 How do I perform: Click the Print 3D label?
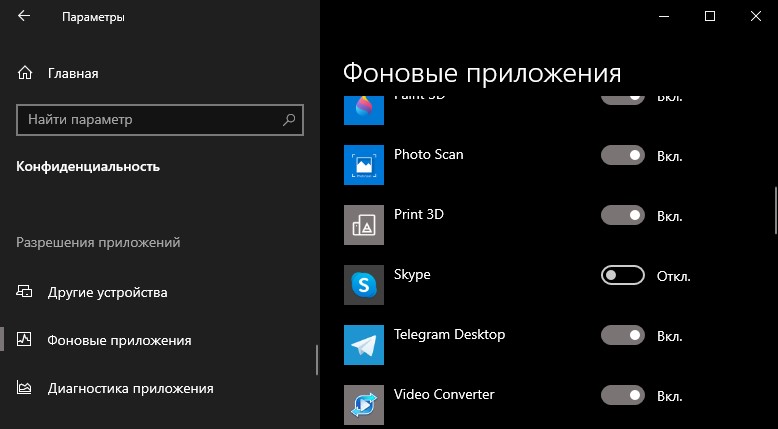[419, 214]
